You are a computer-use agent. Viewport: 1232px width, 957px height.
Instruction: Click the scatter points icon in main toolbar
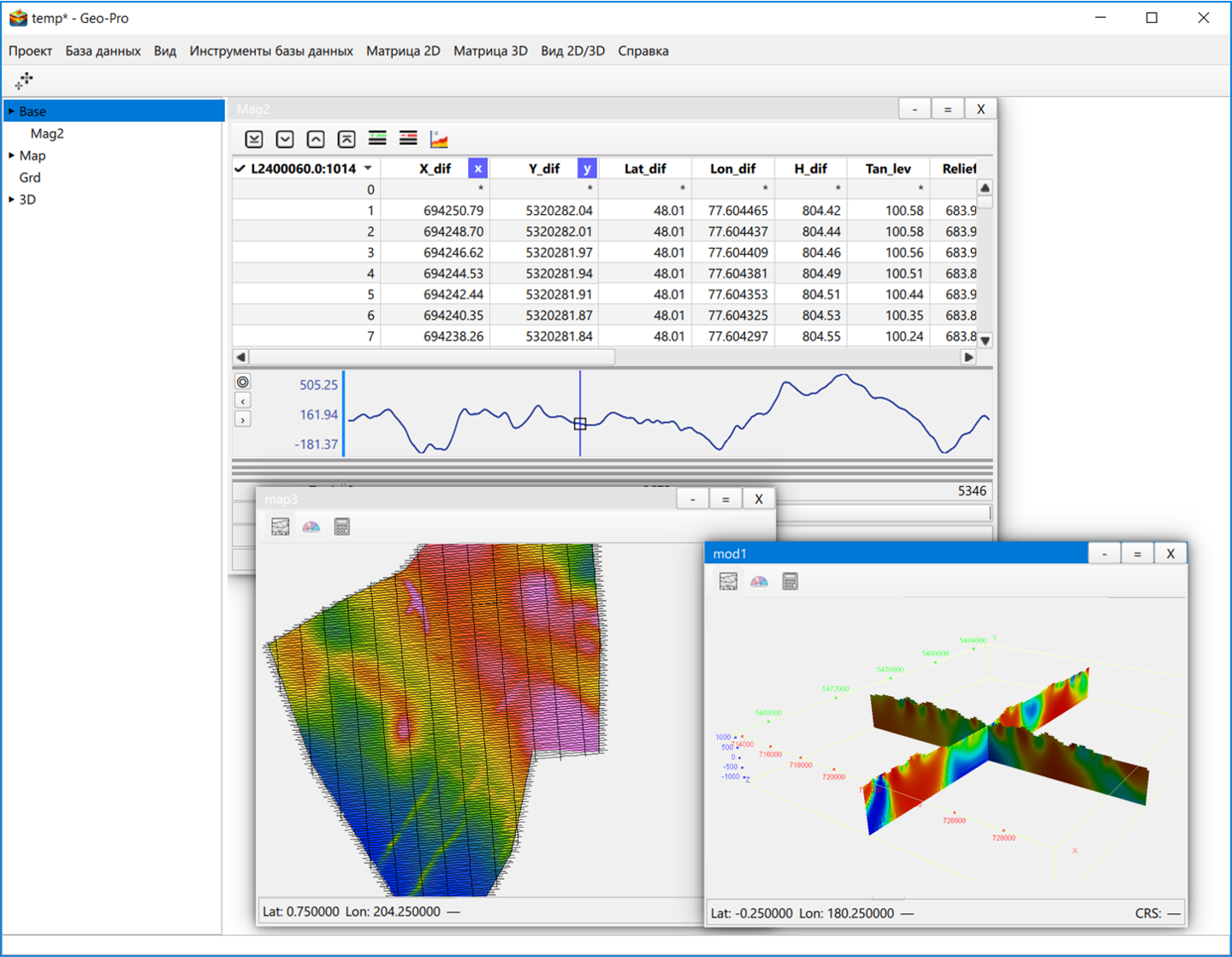[x=24, y=80]
